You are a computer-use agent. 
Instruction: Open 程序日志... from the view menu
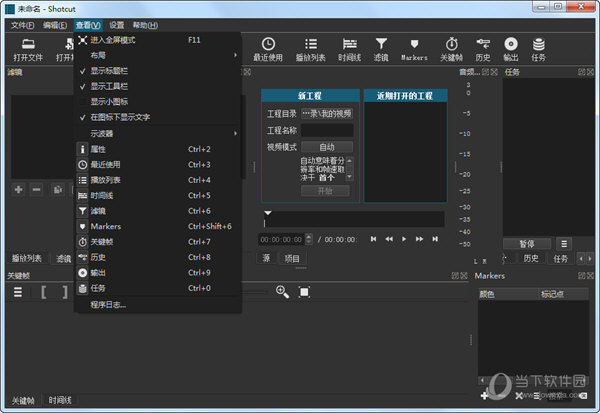[157, 305]
